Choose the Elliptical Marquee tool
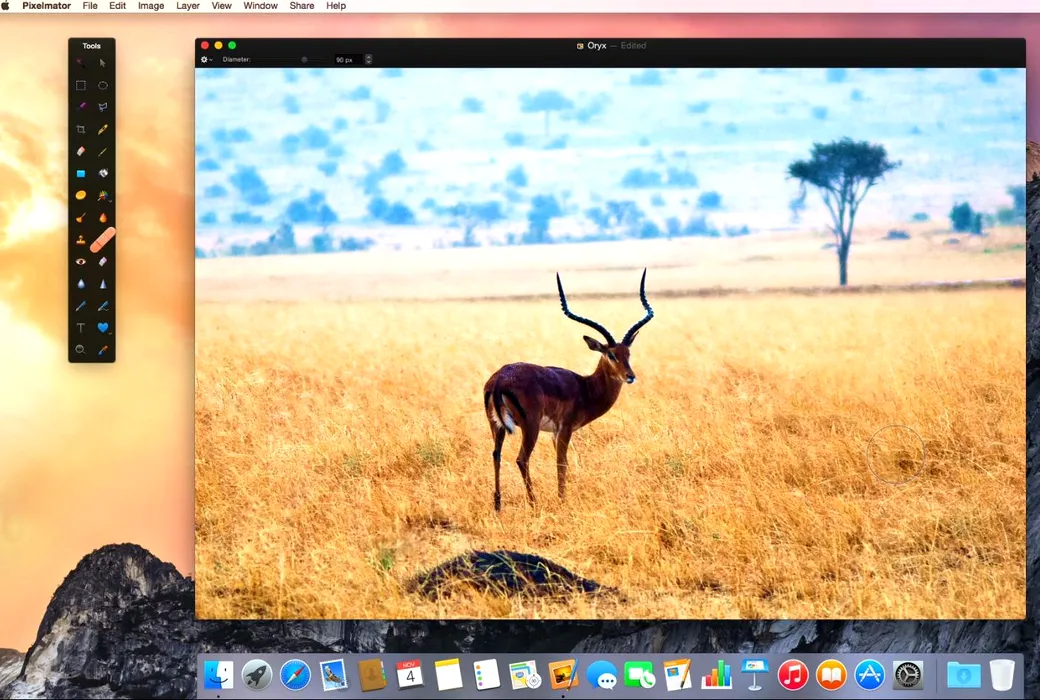The height and width of the screenshot is (700, 1040). point(102,85)
